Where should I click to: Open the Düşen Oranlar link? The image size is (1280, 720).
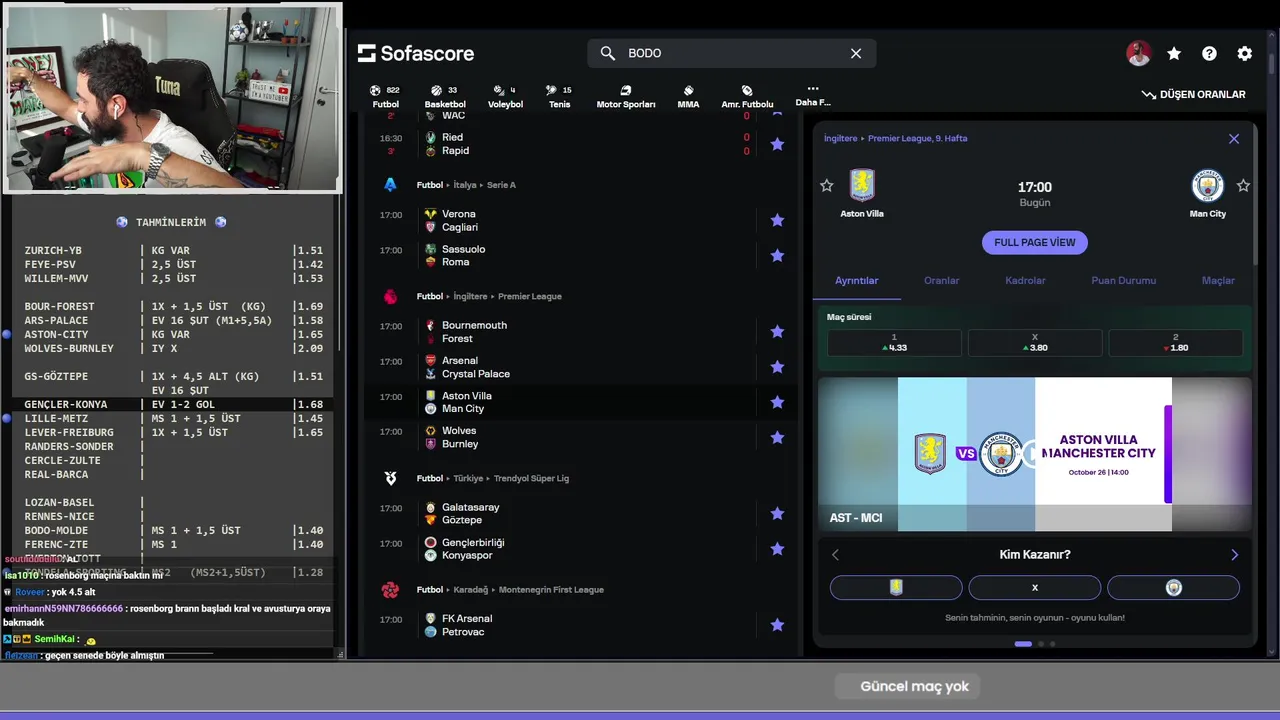(1194, 94)
